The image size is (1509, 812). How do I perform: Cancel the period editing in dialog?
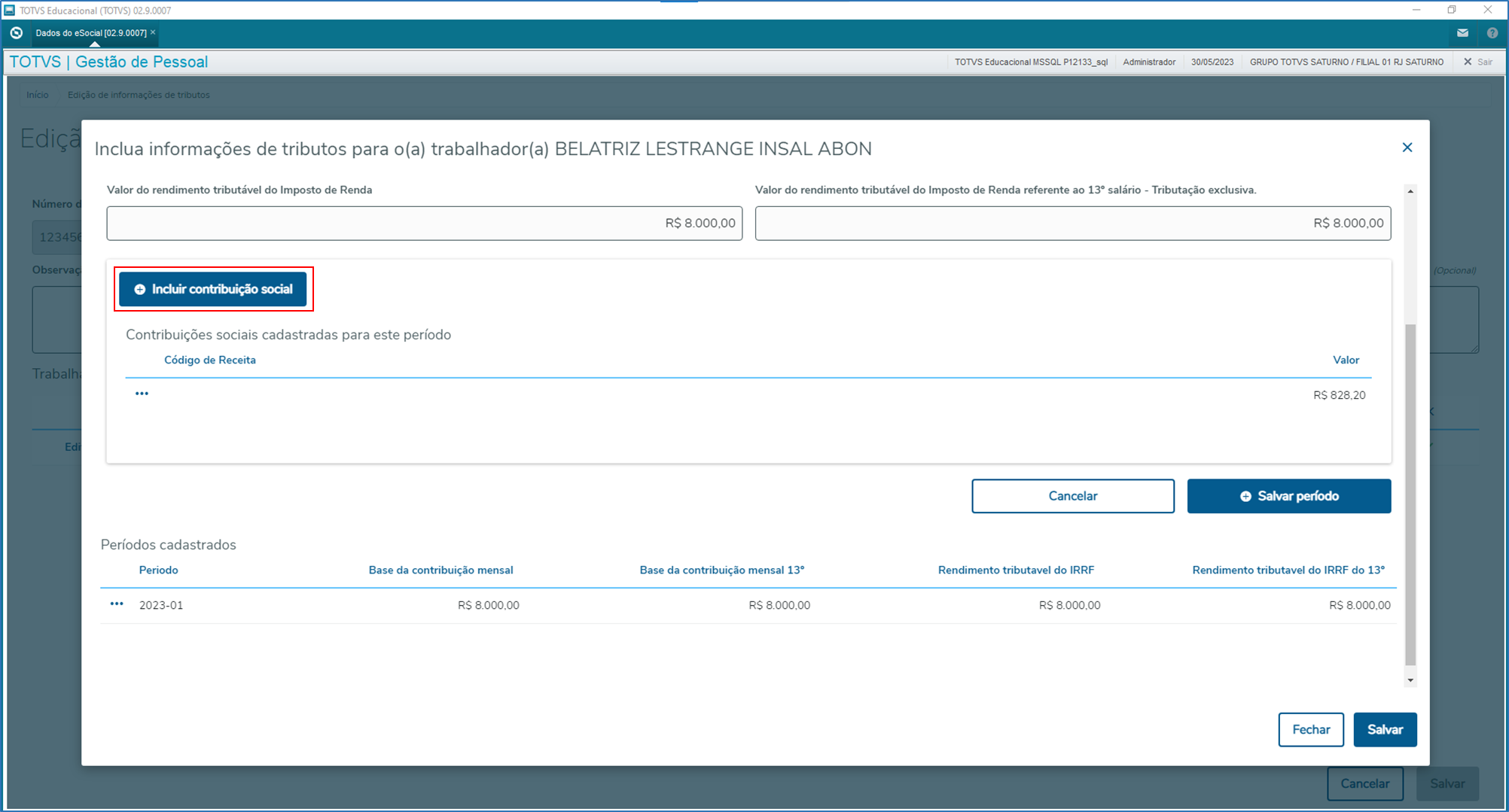coord(1072,496)
